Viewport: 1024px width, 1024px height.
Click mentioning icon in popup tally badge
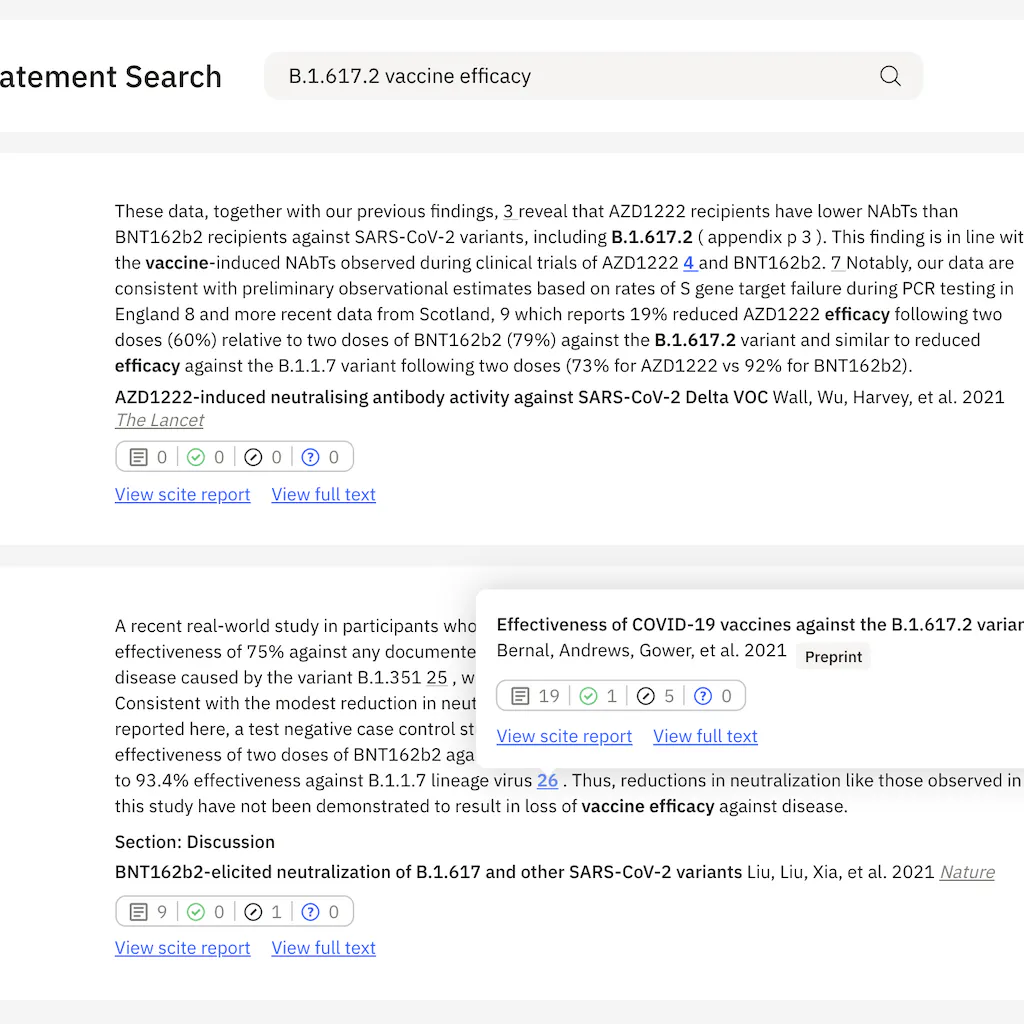point(646,696)
